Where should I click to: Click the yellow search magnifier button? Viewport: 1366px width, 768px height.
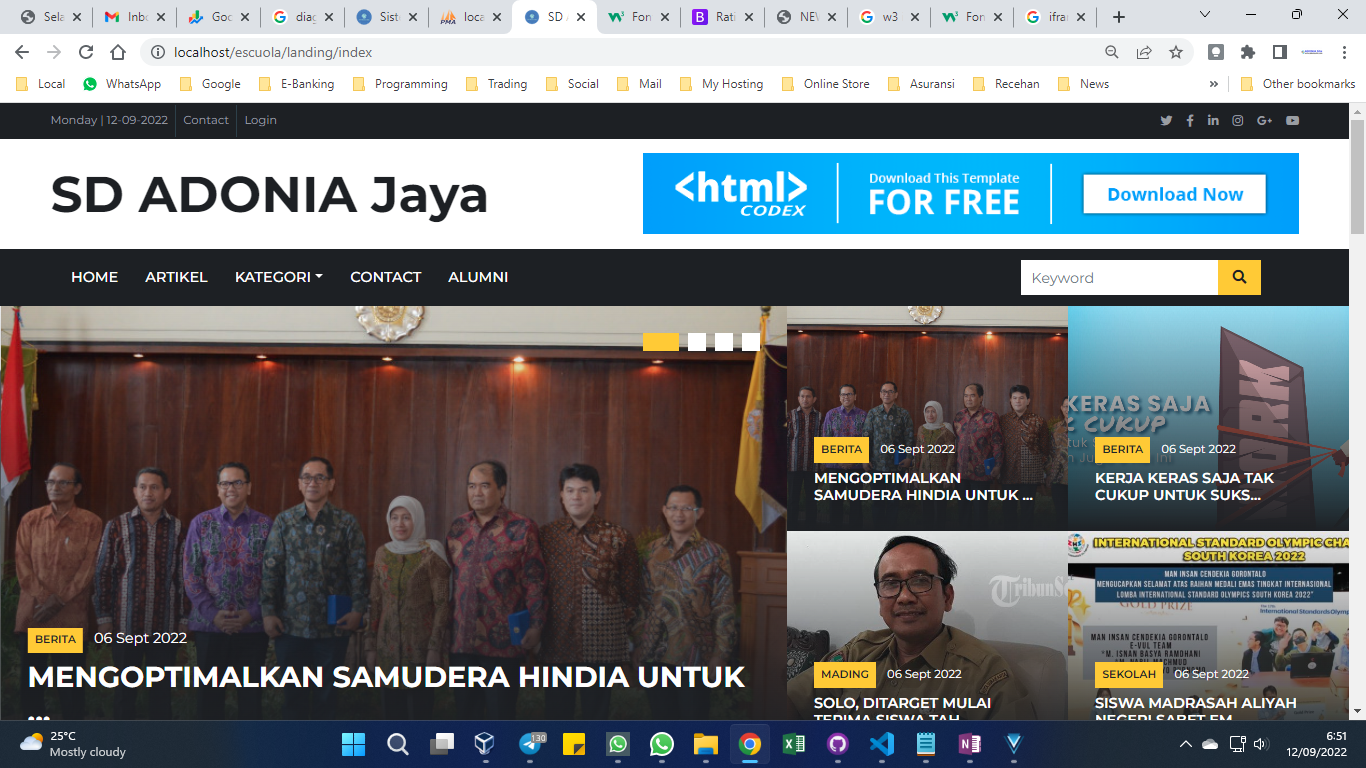tap(1239, 278)
